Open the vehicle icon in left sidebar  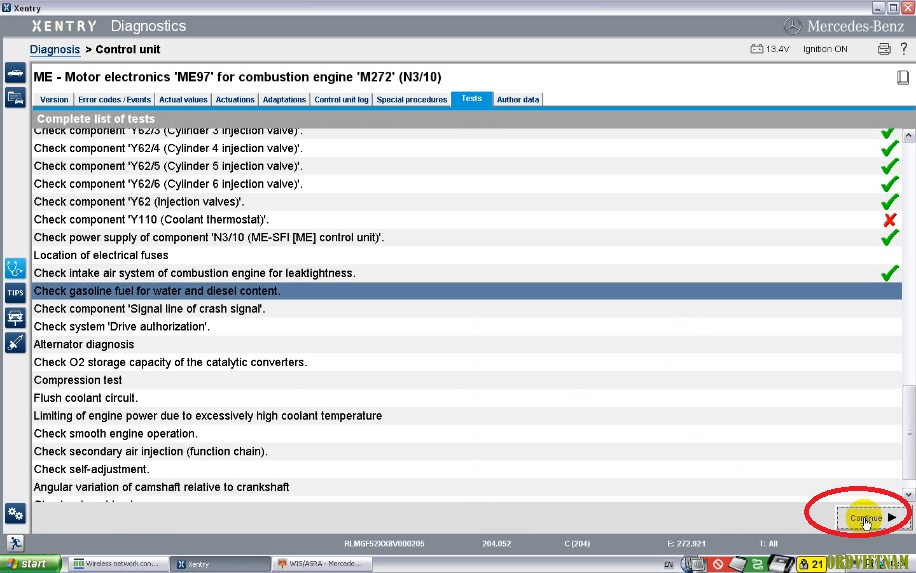pyautogui.click(x=15, y=73)
